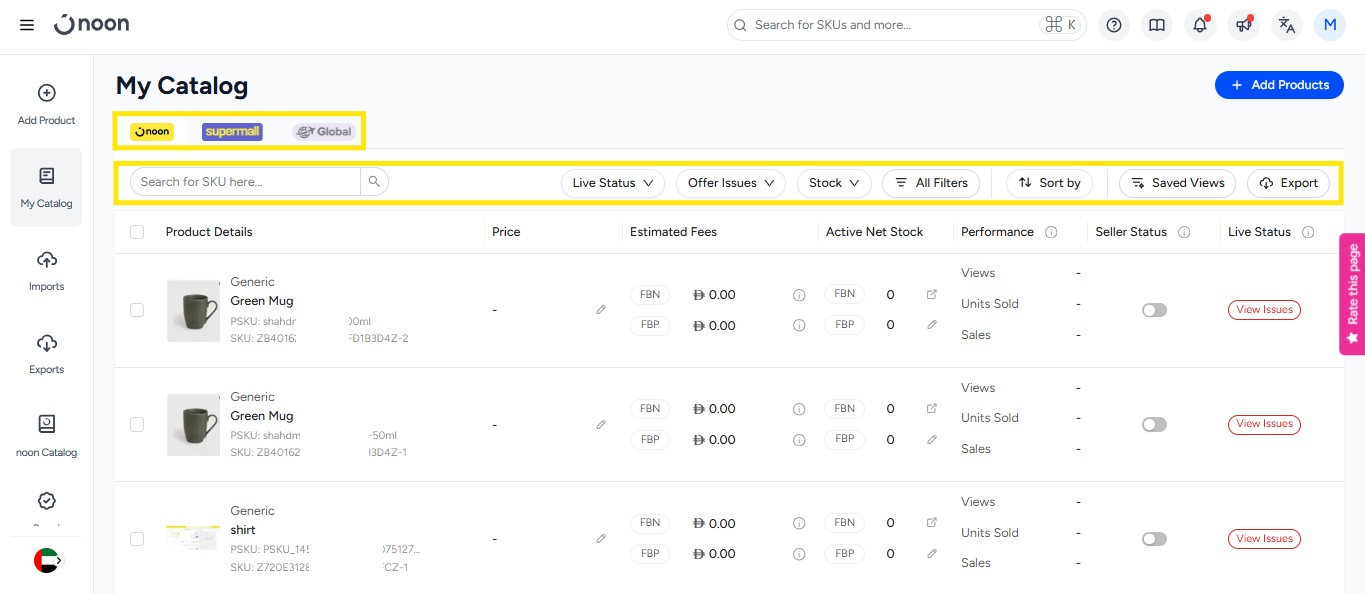Click the Performance info icon

tap(1051, 232)
